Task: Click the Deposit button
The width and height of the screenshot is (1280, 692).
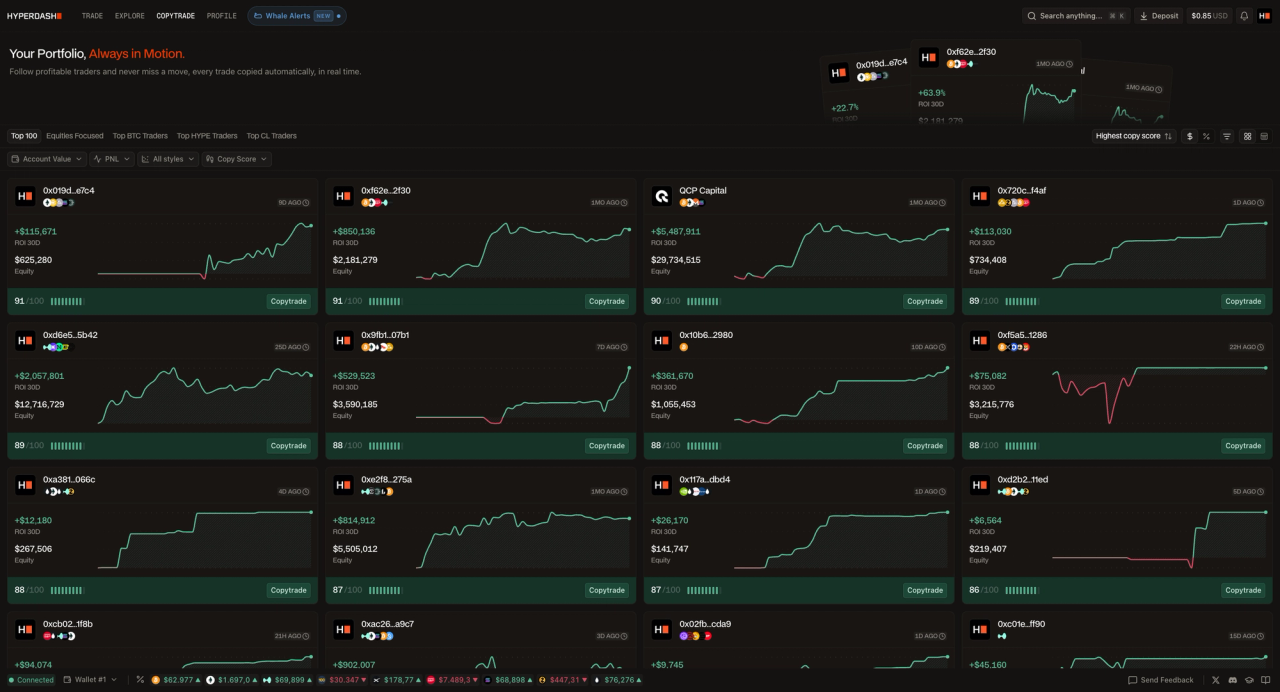Action: coord(1158,16)
